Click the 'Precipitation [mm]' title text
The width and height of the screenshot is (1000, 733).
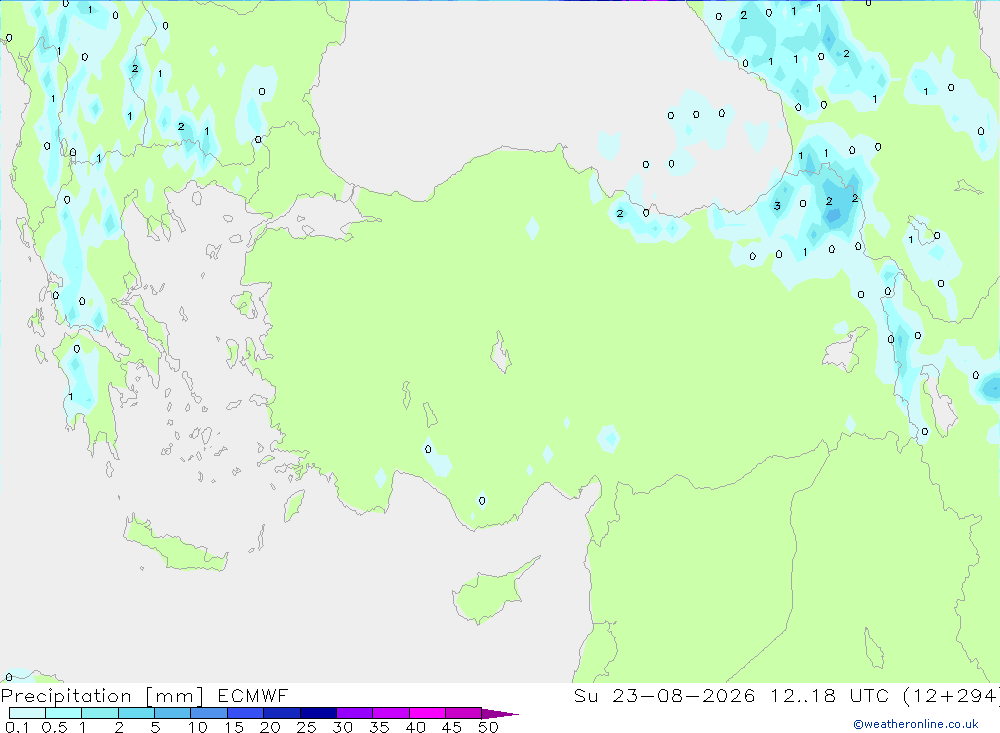[102, 696]
